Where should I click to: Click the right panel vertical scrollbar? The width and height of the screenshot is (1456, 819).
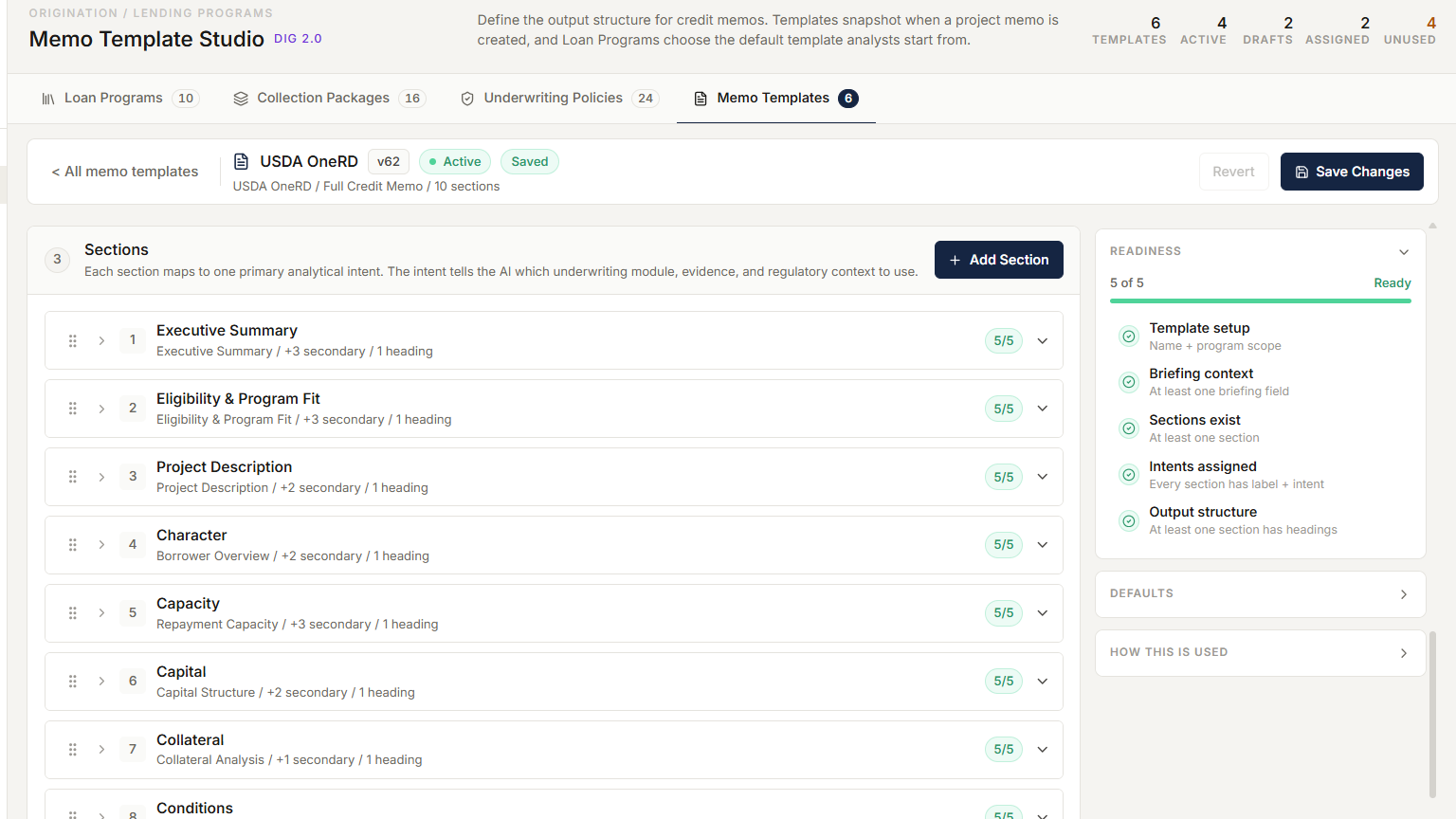(1432, 715)
